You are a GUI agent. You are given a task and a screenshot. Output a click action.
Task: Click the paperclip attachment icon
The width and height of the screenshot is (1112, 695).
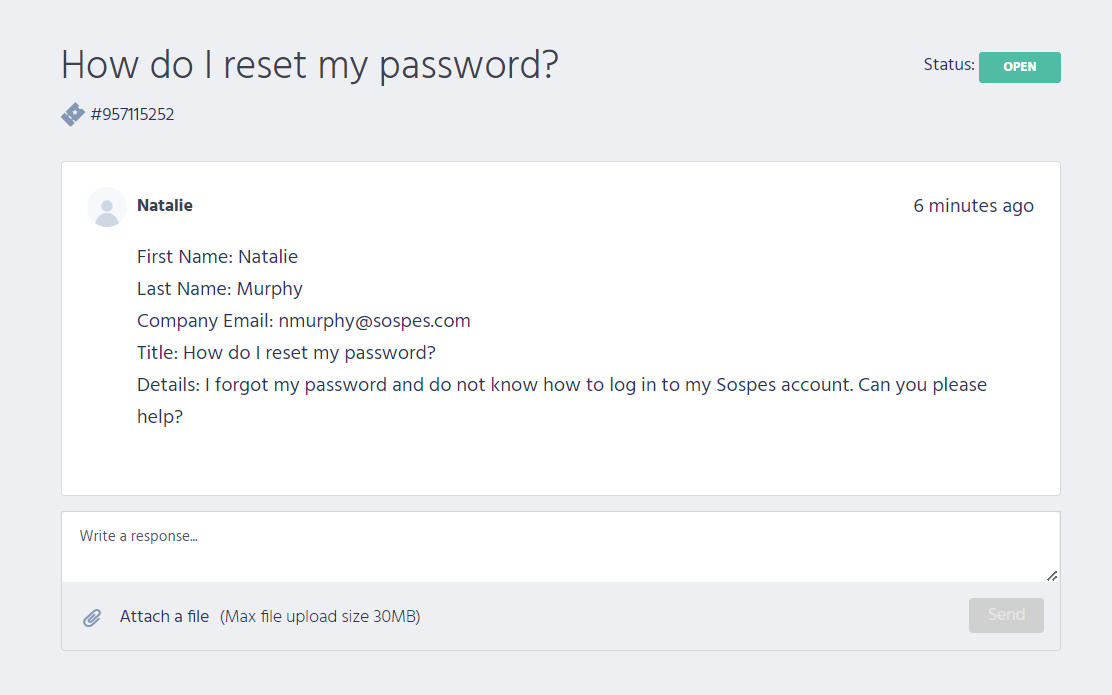click(x=92, y=618)
